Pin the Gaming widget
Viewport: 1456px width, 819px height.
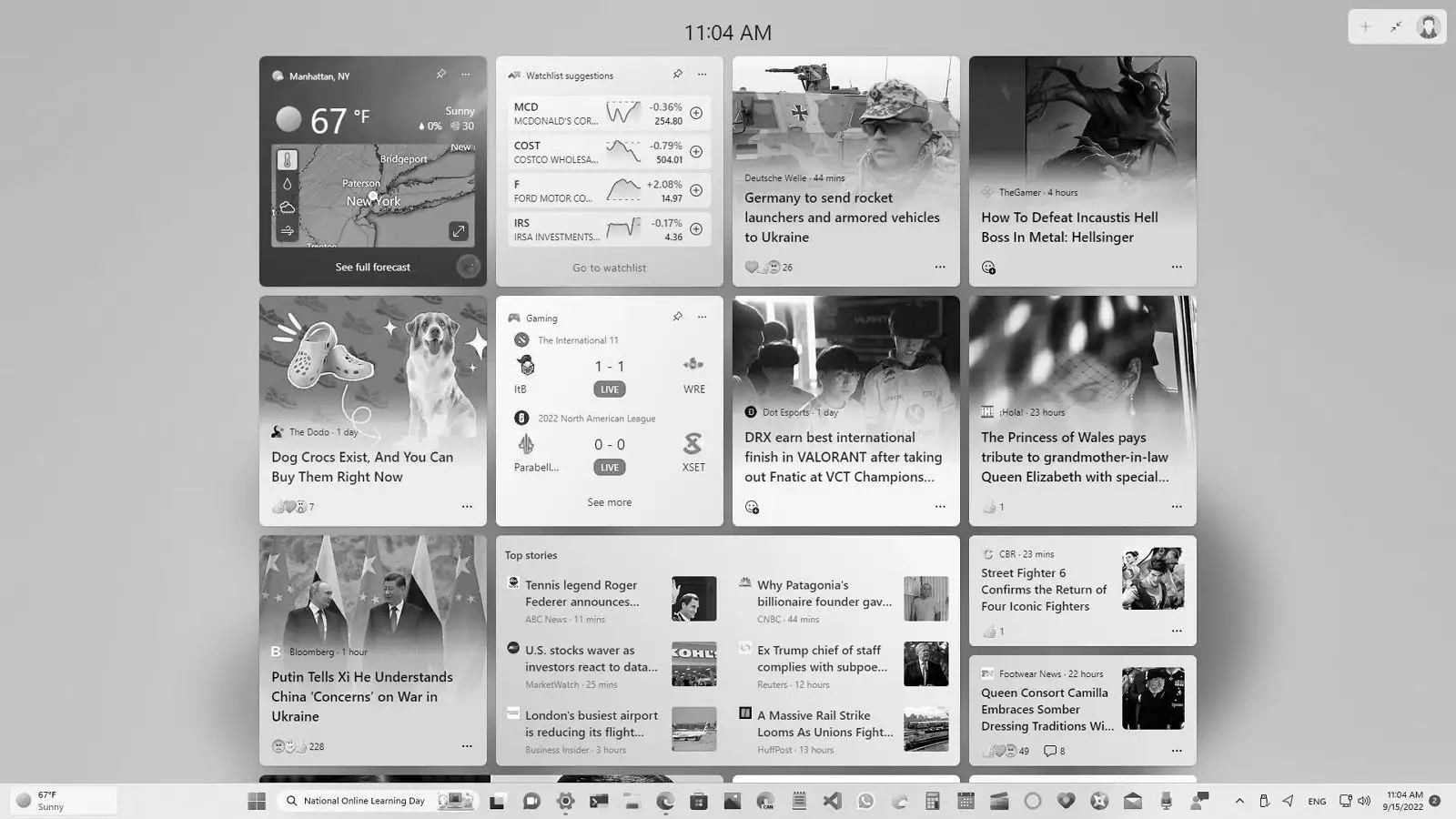click(677, 317)
